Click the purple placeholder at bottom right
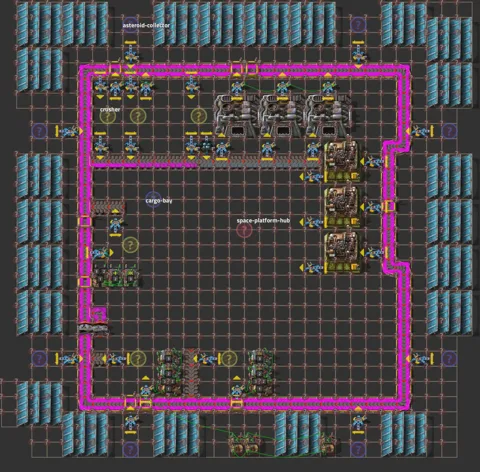This screenshot has width=480, height=472. 358,450
